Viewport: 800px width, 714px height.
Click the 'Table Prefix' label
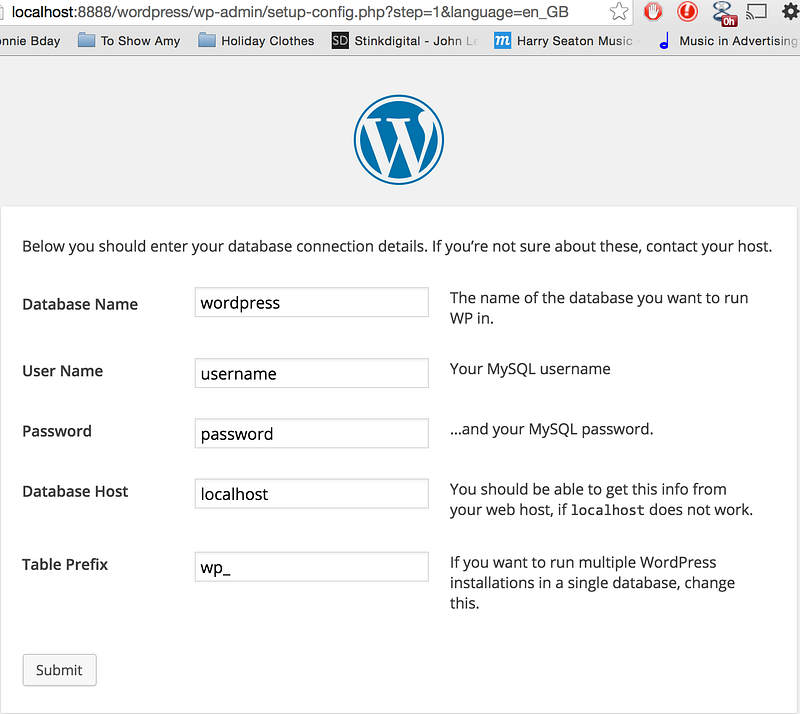pos(65,564)
